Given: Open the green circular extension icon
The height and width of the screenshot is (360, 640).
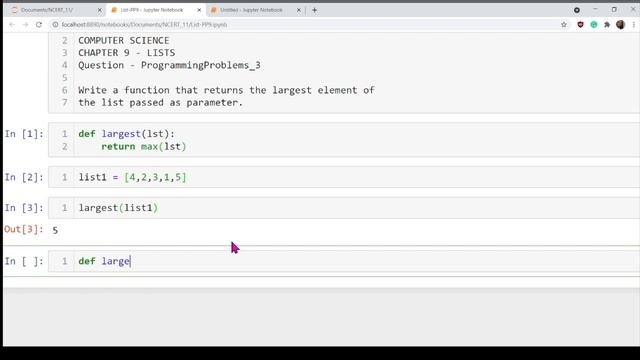Looking at the screenshot, I should click(x=594, y=24).
